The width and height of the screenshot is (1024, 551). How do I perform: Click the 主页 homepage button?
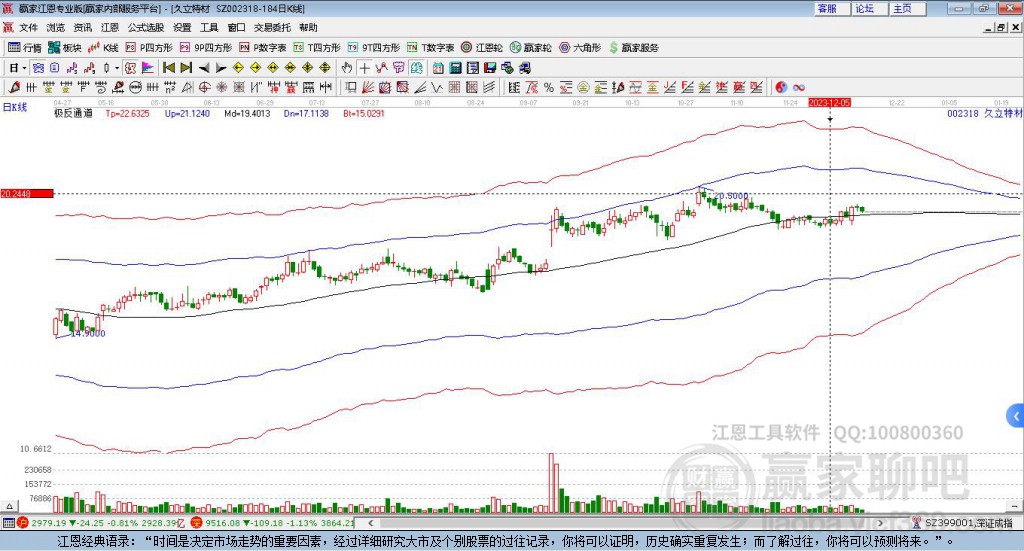pos(908,8)
